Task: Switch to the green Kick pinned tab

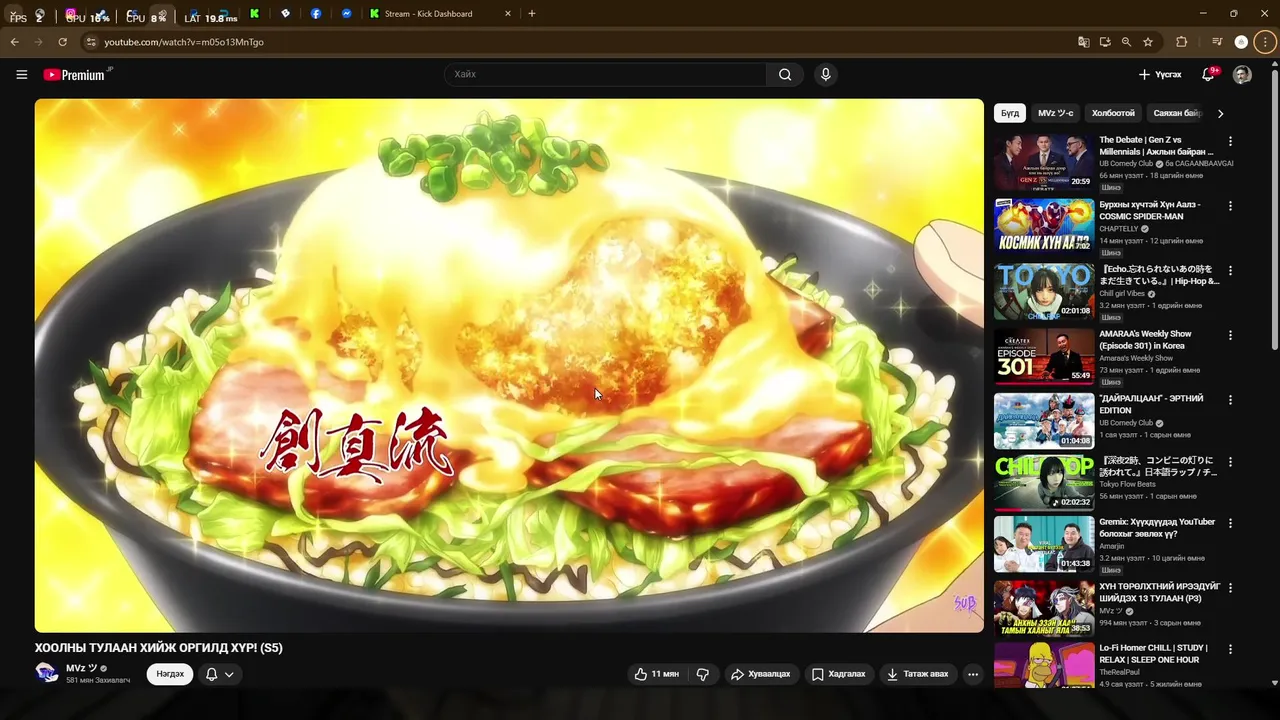Action: (x=255, y=14)
